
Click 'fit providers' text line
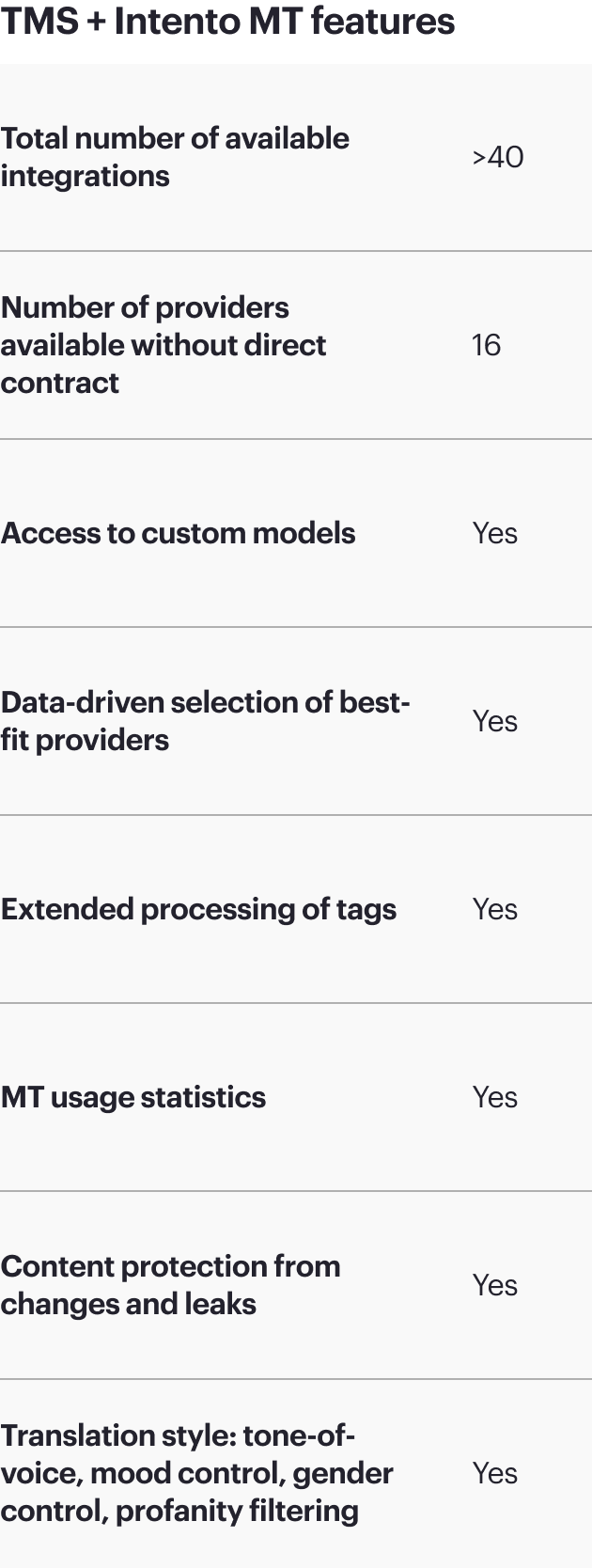tap(85, 740)
